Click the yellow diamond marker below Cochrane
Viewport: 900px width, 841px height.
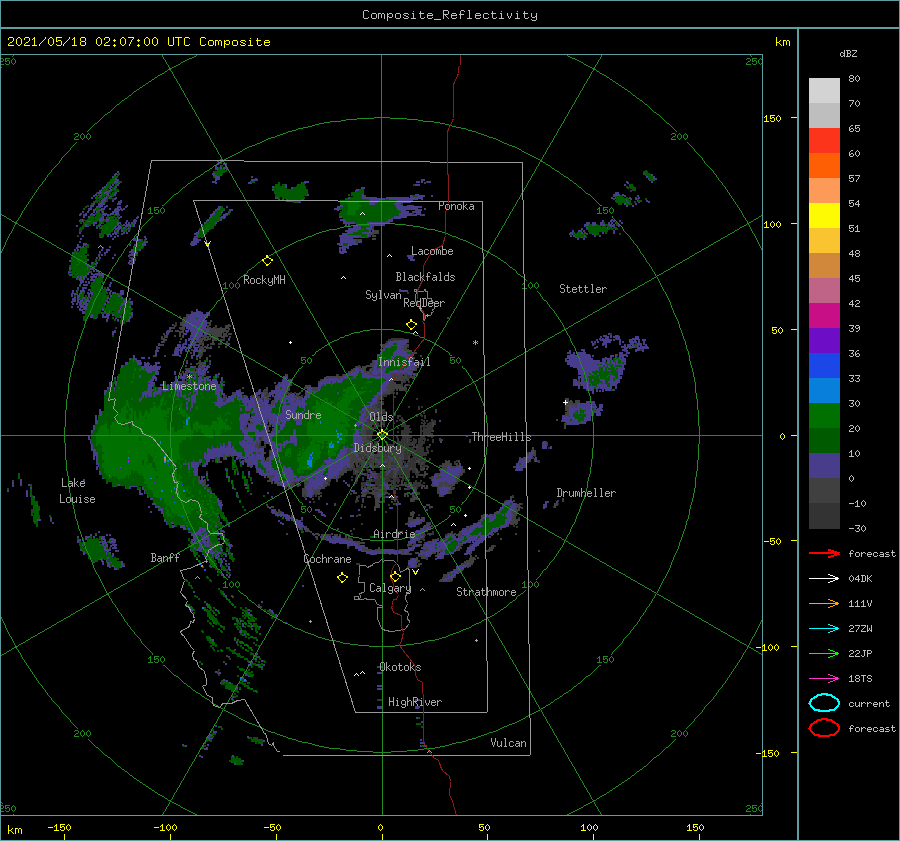coord(342,578)
